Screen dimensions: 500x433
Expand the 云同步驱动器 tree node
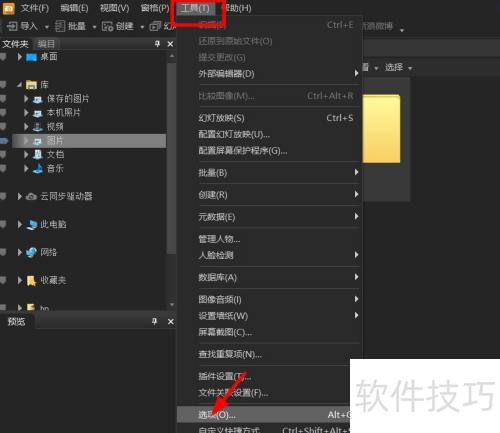[20, 197]
